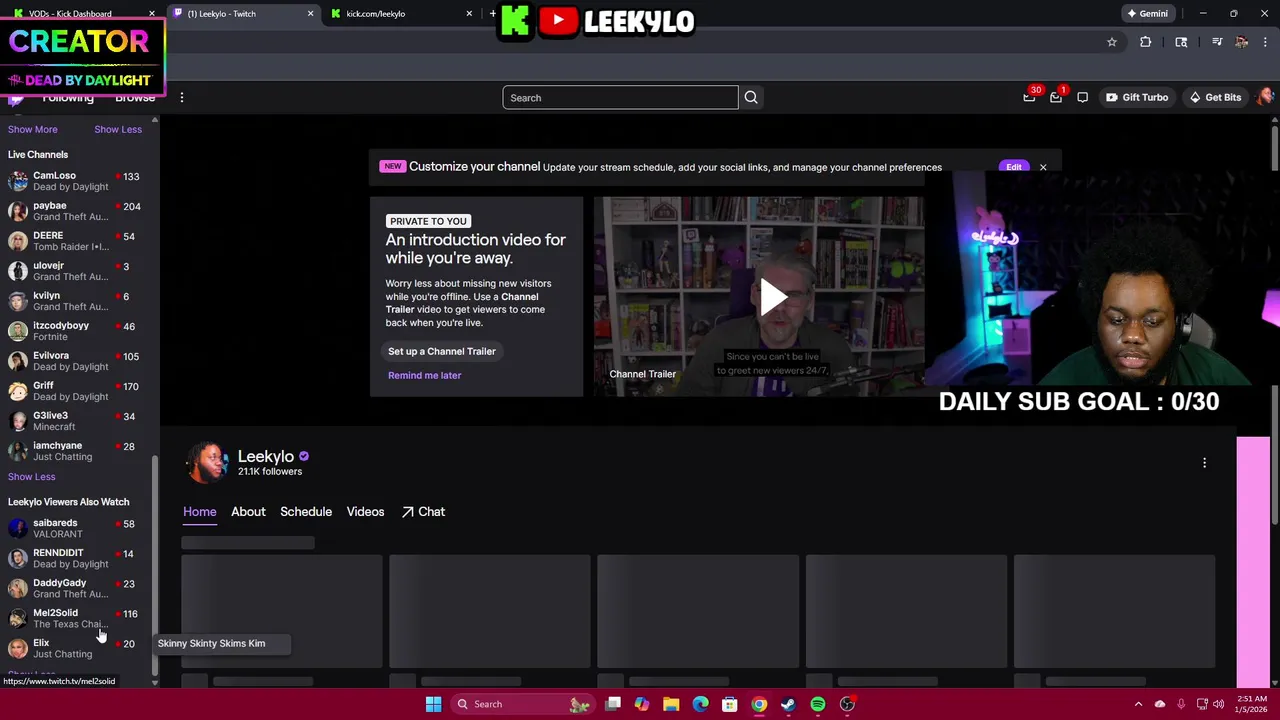Image resolution: width=1280 pixels, height=720 pixels.
Task: Open Chrome extensions puzzle icon
Action: point(1146,42)
